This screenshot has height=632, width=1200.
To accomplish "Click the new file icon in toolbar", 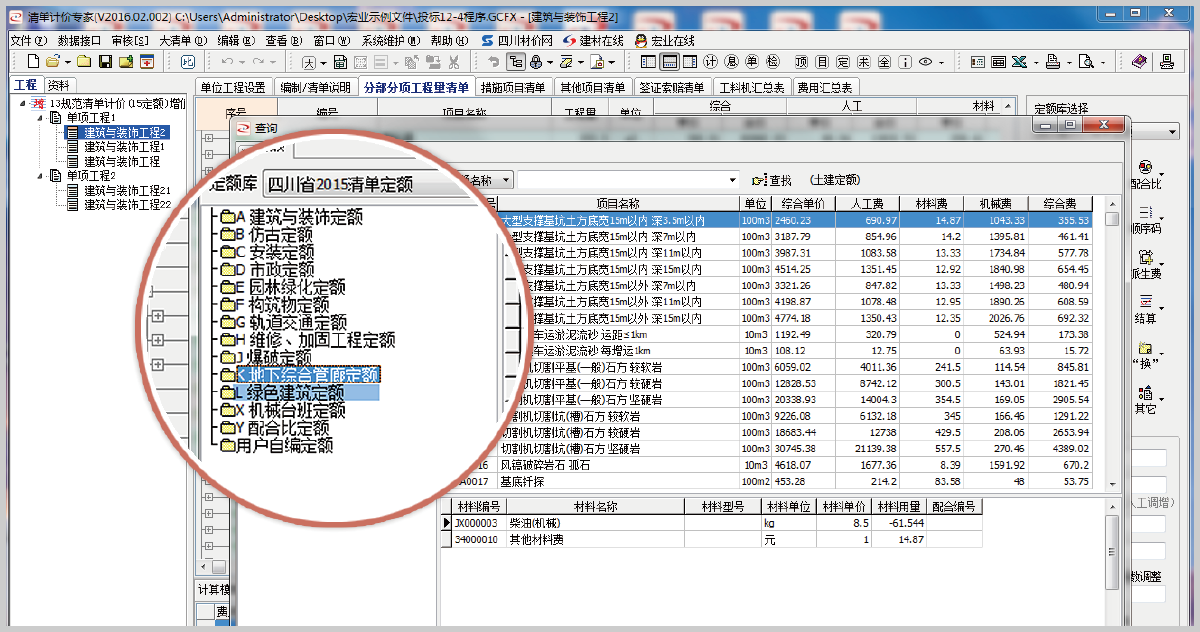I will click(32, 62).
